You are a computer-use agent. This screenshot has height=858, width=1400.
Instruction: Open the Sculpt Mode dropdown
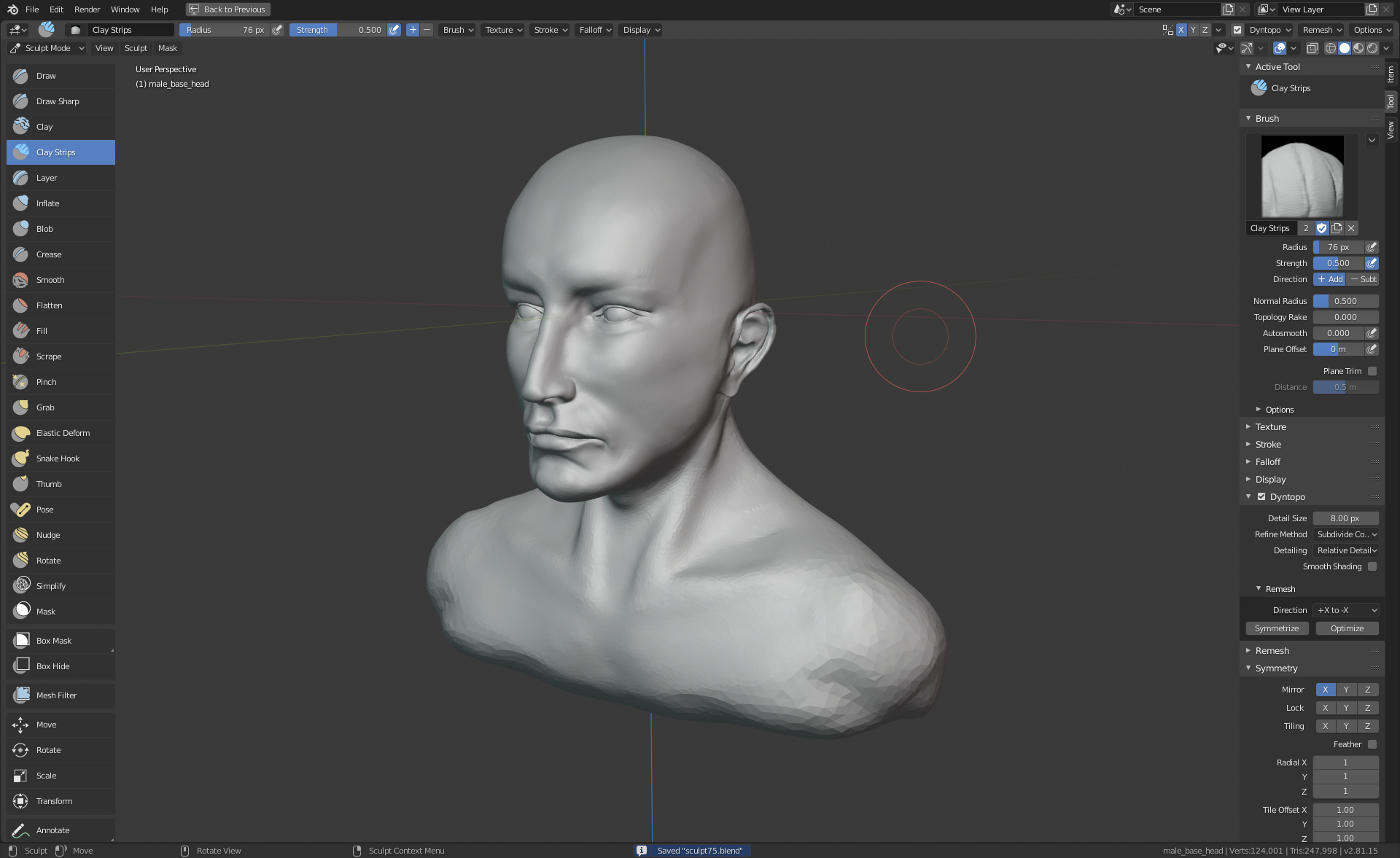tap(47, 48)
